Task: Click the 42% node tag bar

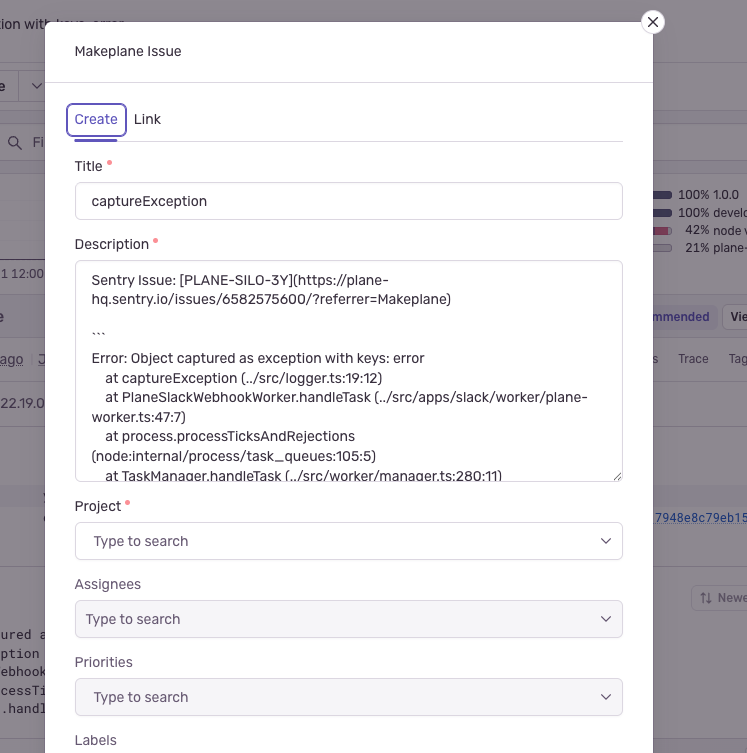Action: pyautogui.click(x=663, y=231)
